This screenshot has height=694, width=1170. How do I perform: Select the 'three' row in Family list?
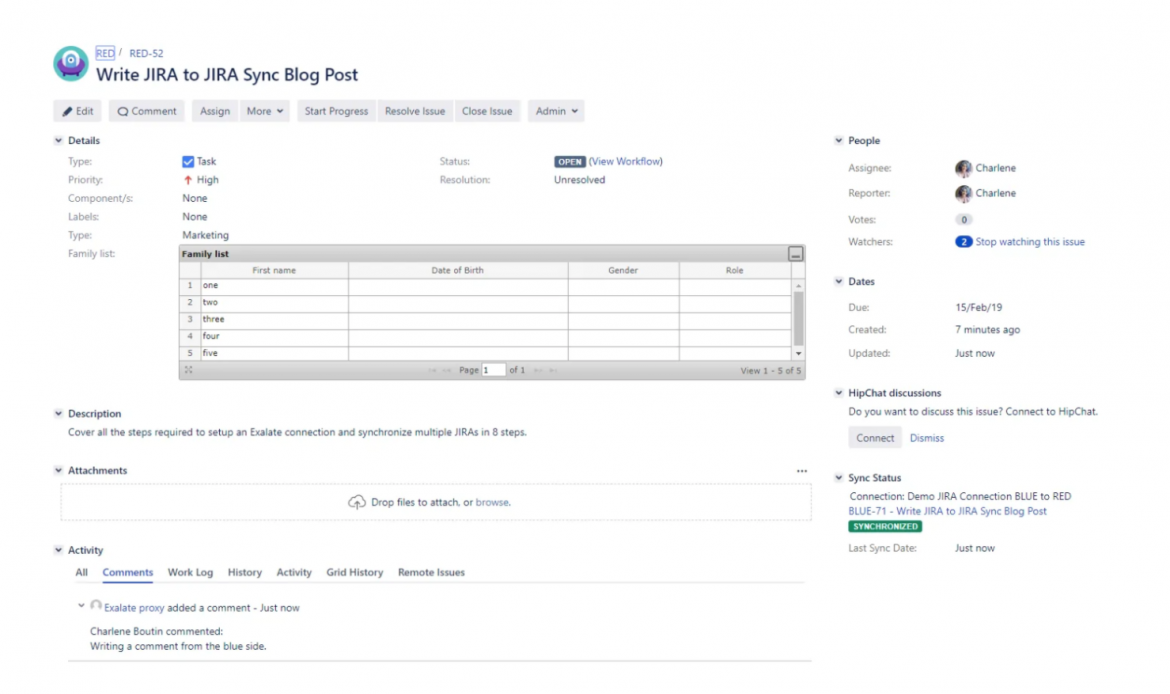[486, 319]
